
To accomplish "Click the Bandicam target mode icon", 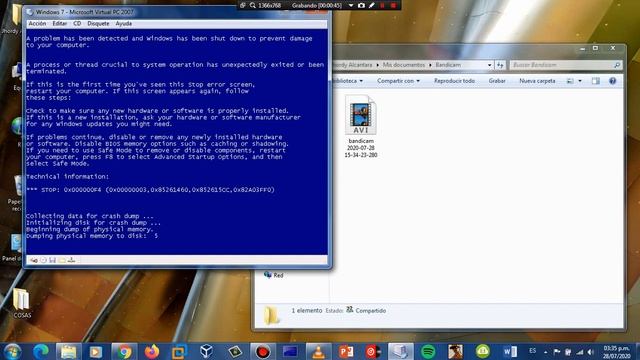I will (x=242, y=5).
